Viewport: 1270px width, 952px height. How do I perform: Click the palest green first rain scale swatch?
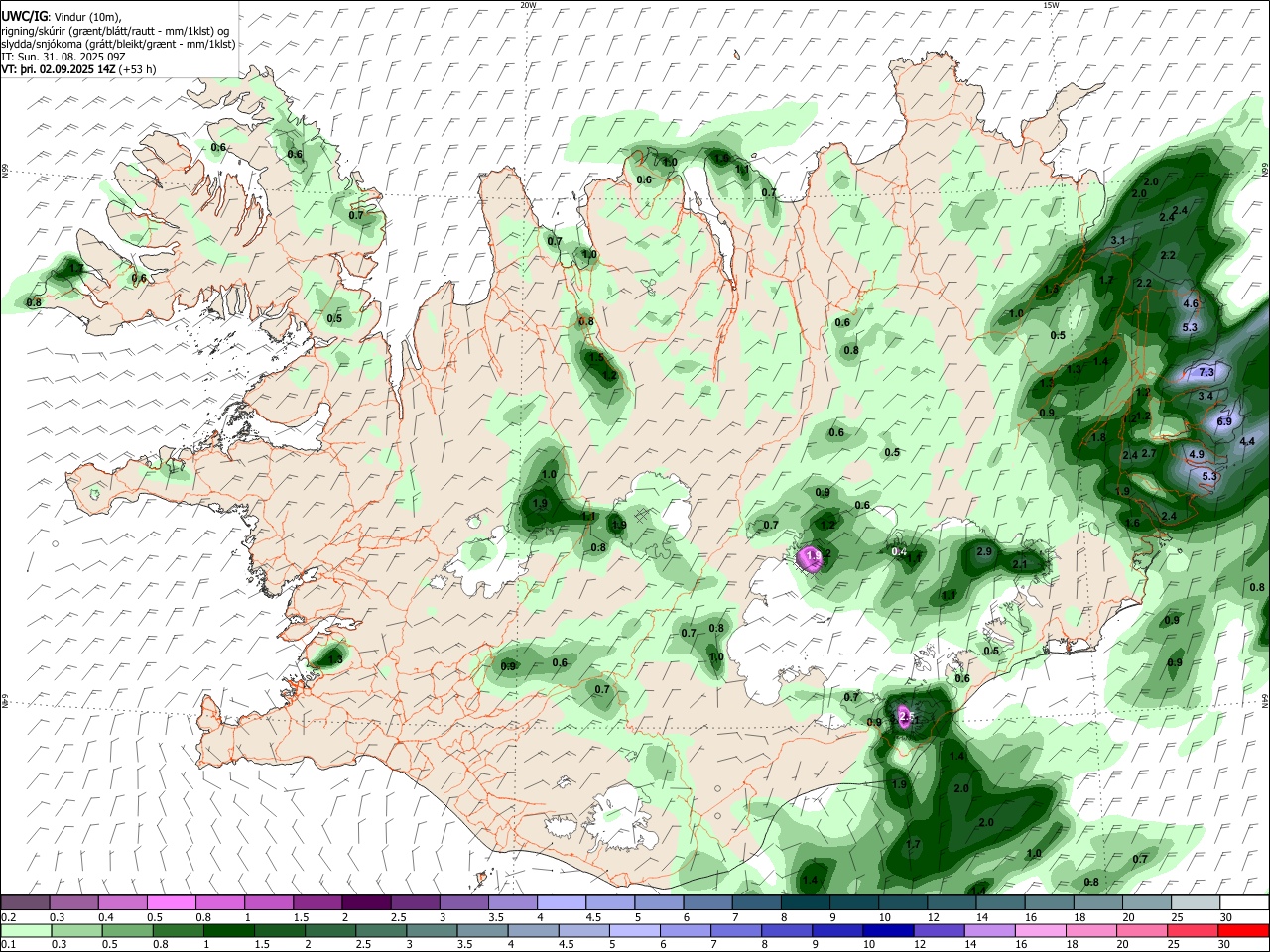[x=26, y=930]
